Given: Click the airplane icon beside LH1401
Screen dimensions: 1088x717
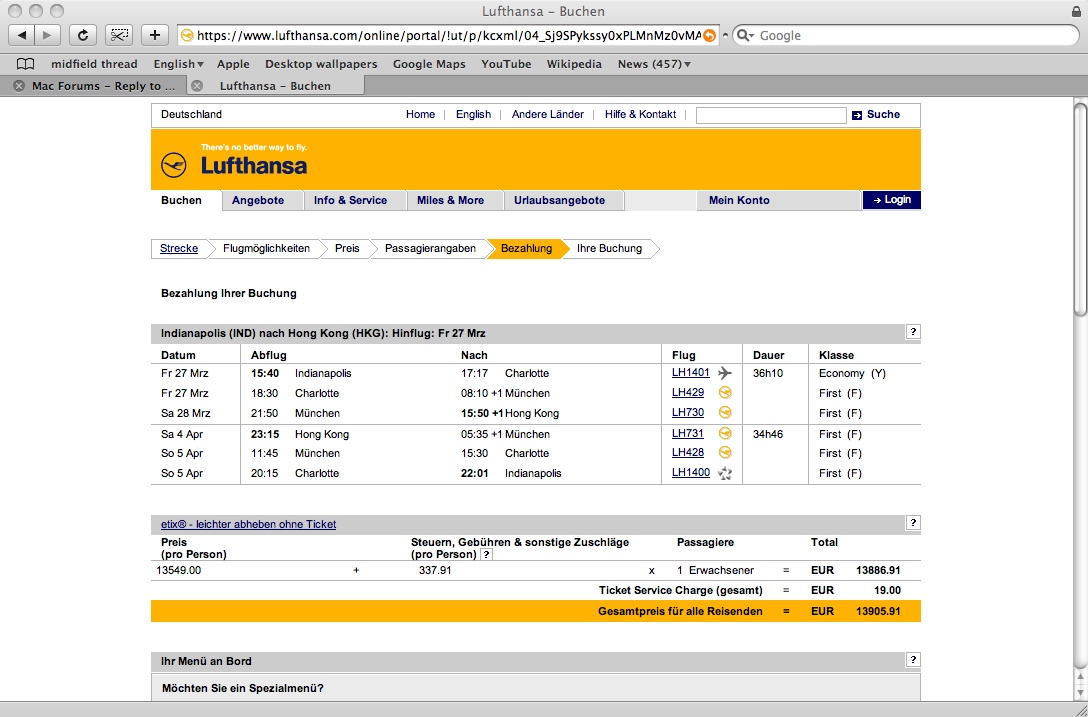Looking at the screenshot, I should coord(724,373).
